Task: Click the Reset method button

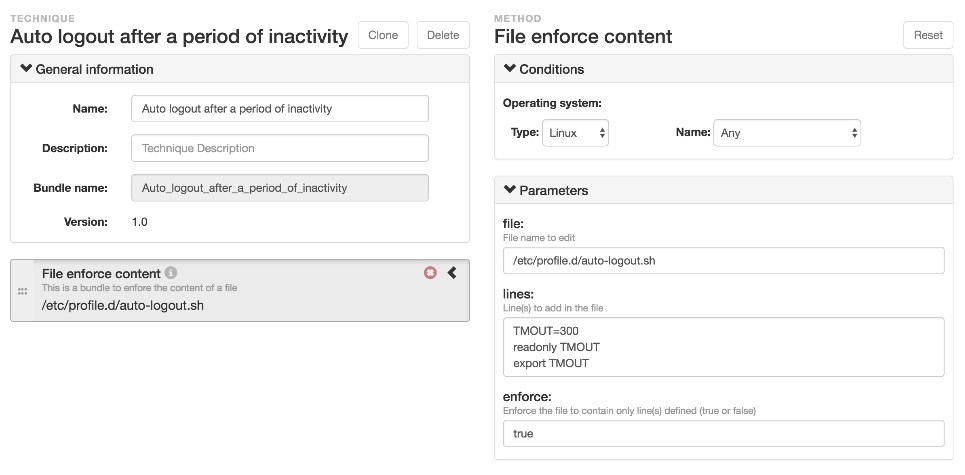Action: 928,35
